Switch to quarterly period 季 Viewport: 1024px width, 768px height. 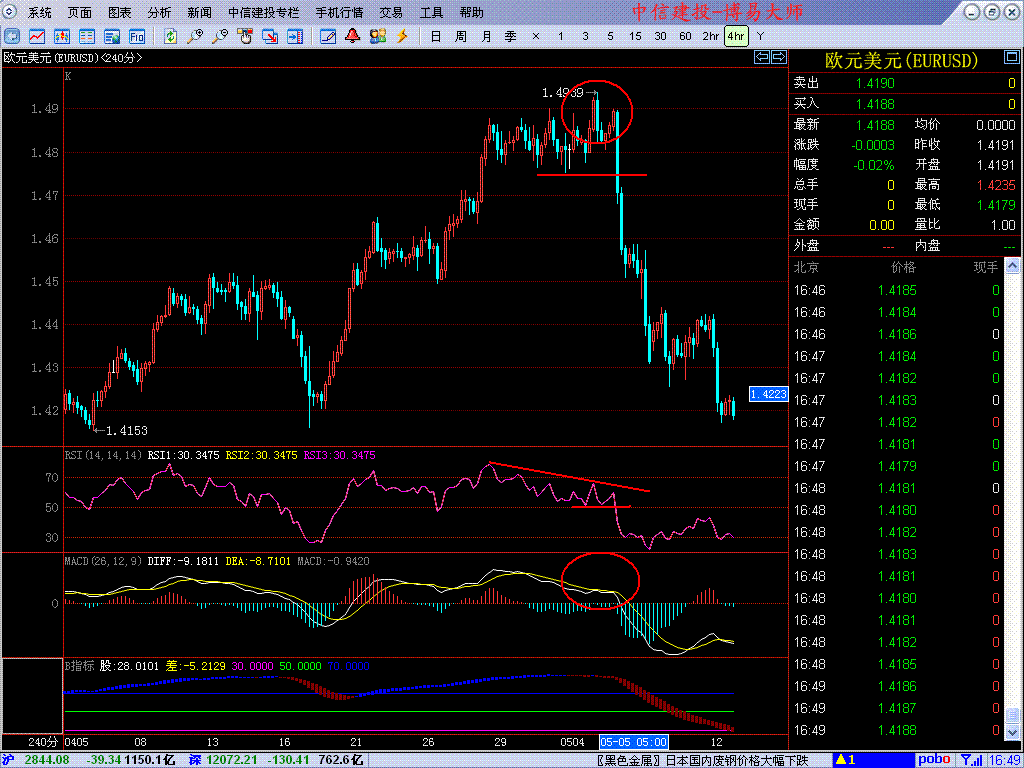click(511, 37)
